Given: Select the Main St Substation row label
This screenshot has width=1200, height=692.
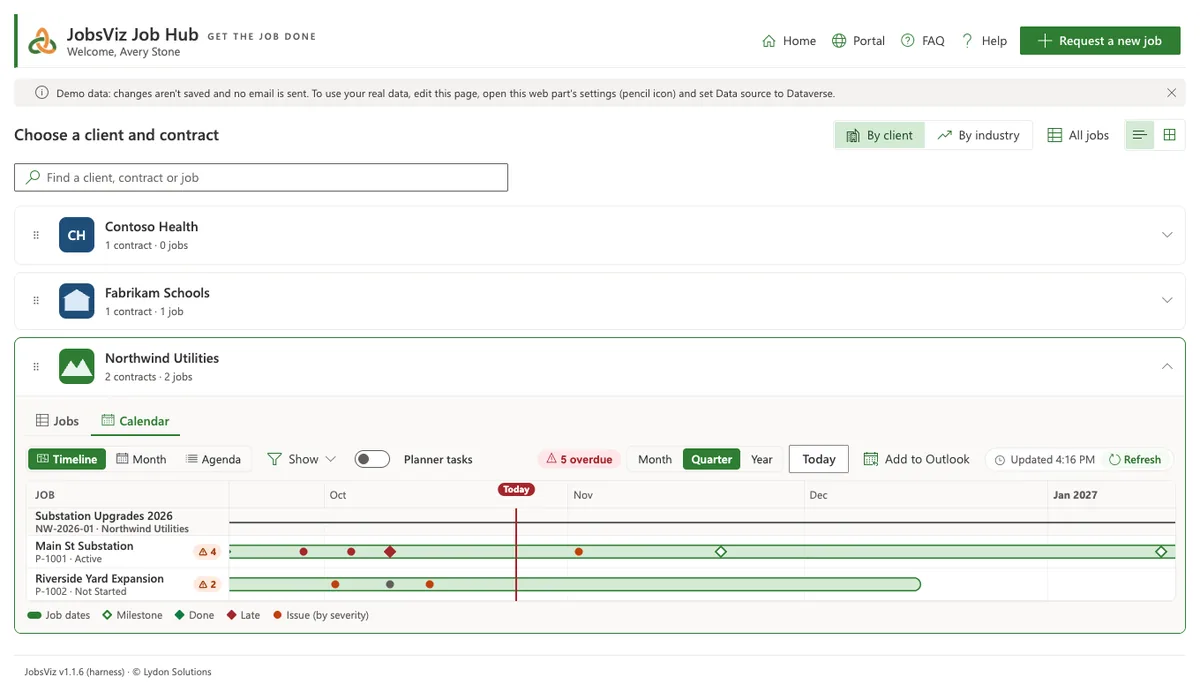Looking at the screenshot, I should click(84, 552).
